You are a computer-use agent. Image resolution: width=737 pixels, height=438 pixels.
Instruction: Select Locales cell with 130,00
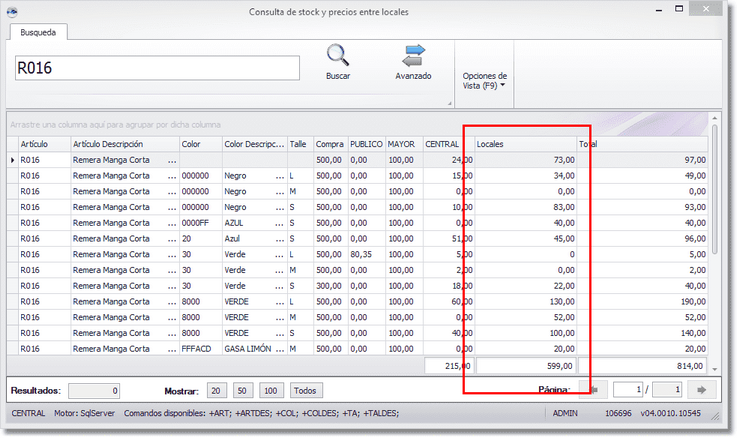525,302
